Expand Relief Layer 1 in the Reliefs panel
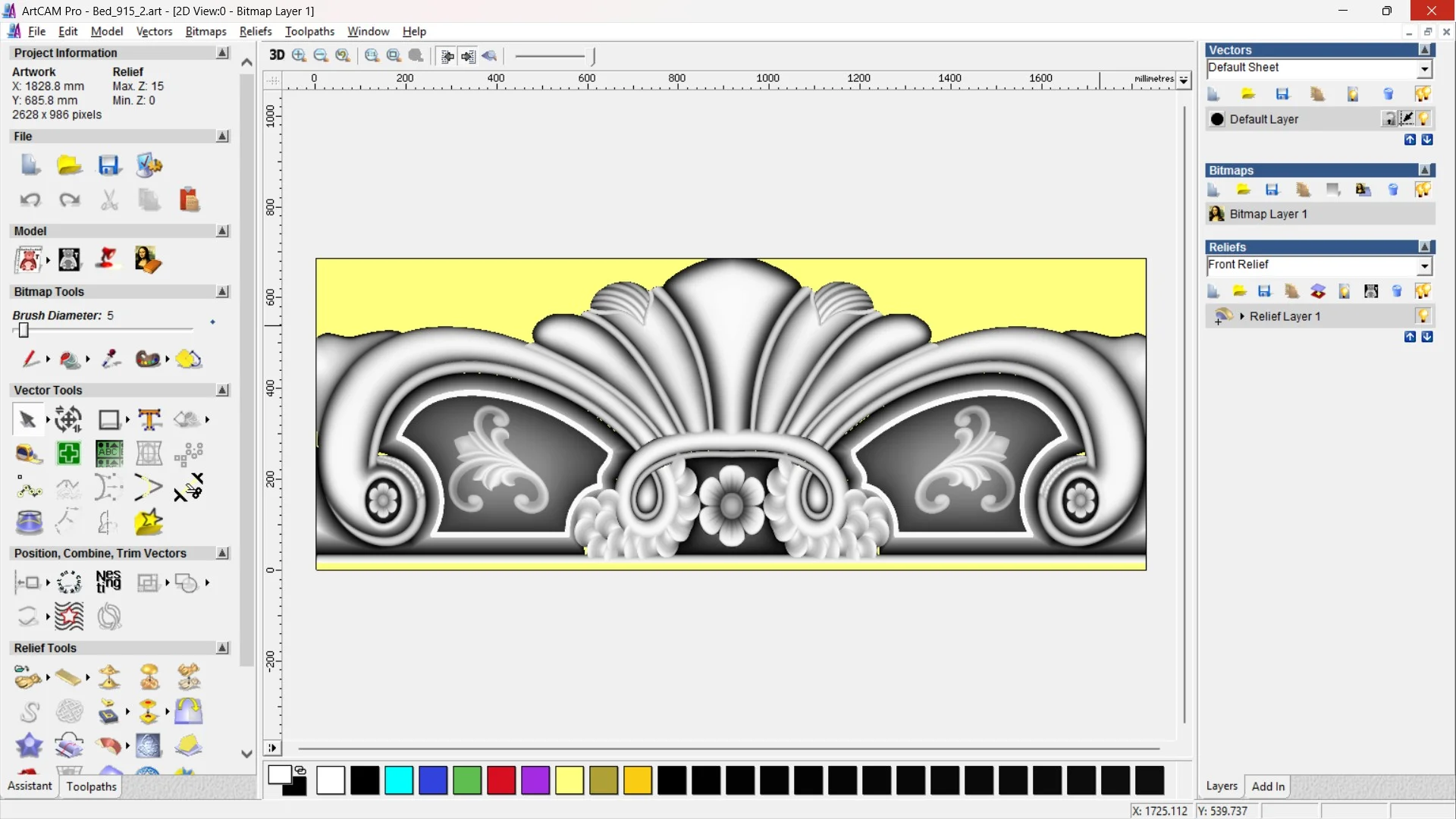The image size is (1456, 819). point(1243,316)
